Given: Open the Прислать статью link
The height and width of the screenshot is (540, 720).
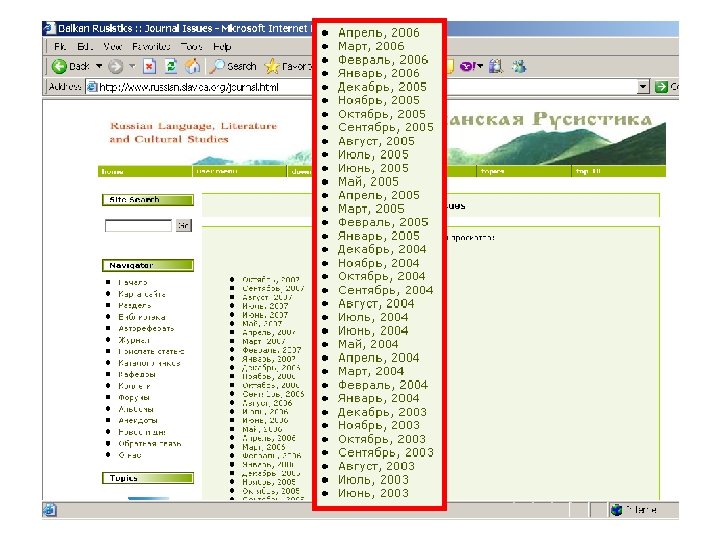Looking at the screenshot, I should pyautogui.click(x=151, y=351).
